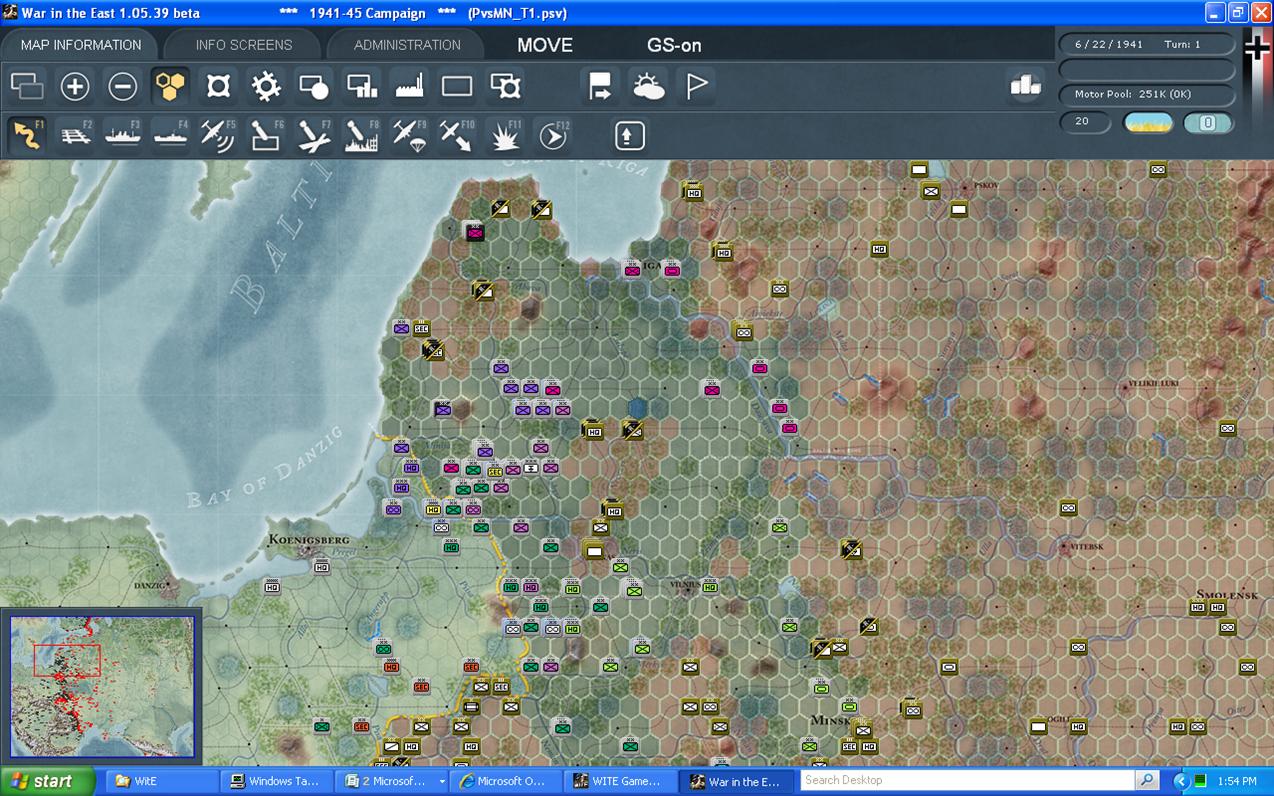Toggle the rectangle-with-gear overlay icon
1274x796 pixels.
point(505,86)
